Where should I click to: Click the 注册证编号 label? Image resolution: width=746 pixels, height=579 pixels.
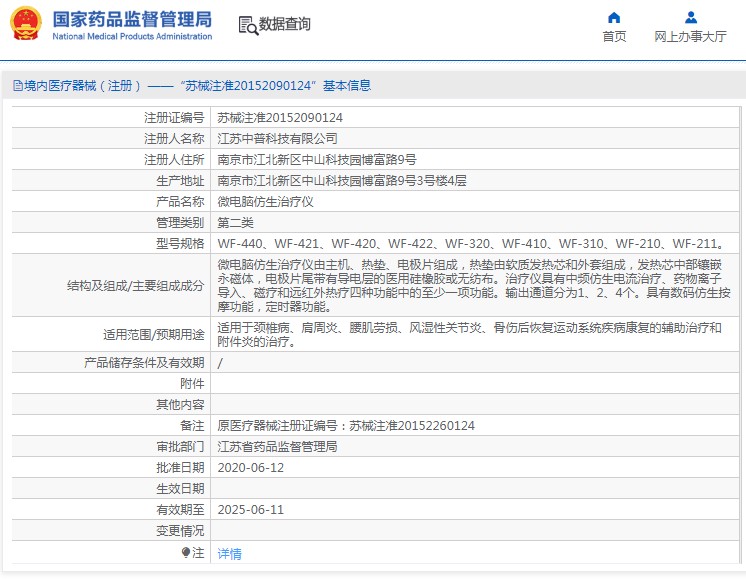(174, 118)
